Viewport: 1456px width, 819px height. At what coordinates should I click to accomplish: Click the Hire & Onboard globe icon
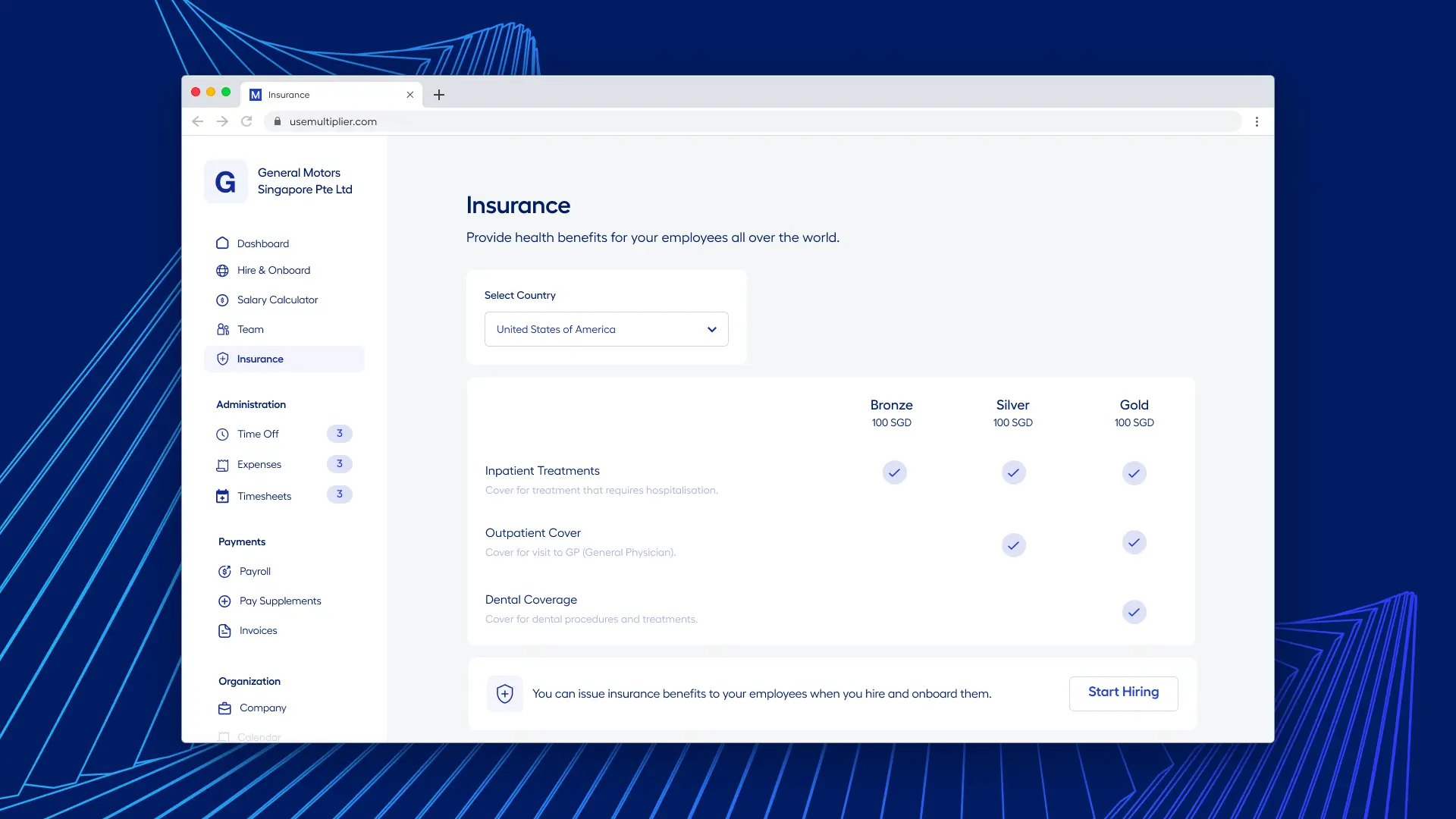[222, 271]
